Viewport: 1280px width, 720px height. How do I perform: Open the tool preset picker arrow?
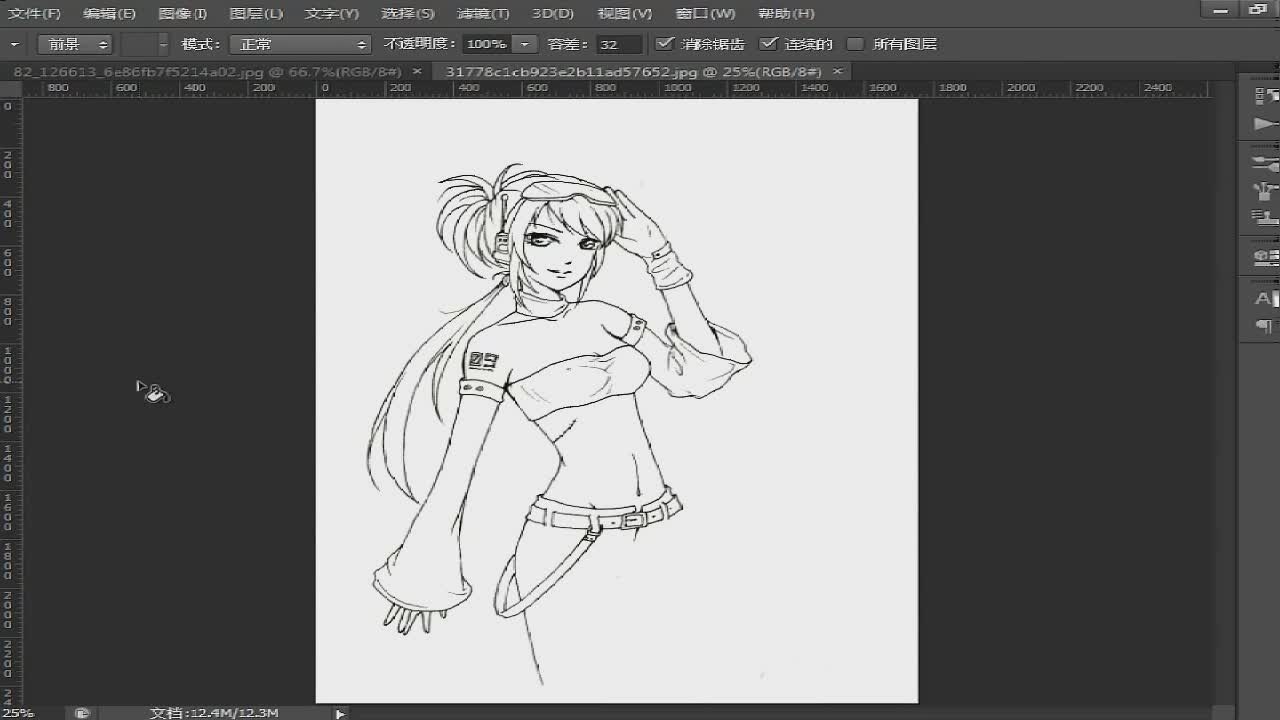click(x=14, y=44)
